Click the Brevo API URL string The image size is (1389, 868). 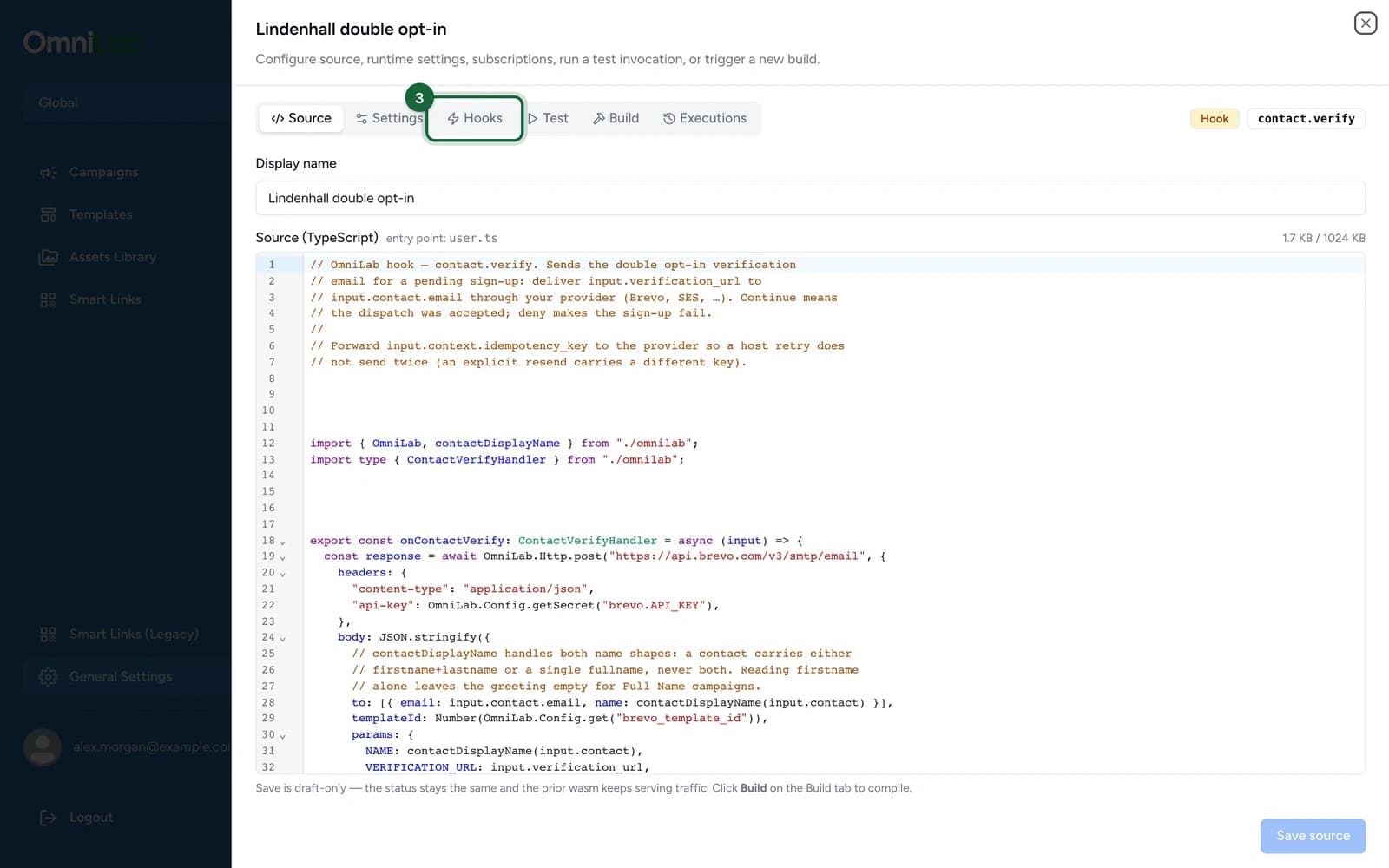tap(737, 556)
